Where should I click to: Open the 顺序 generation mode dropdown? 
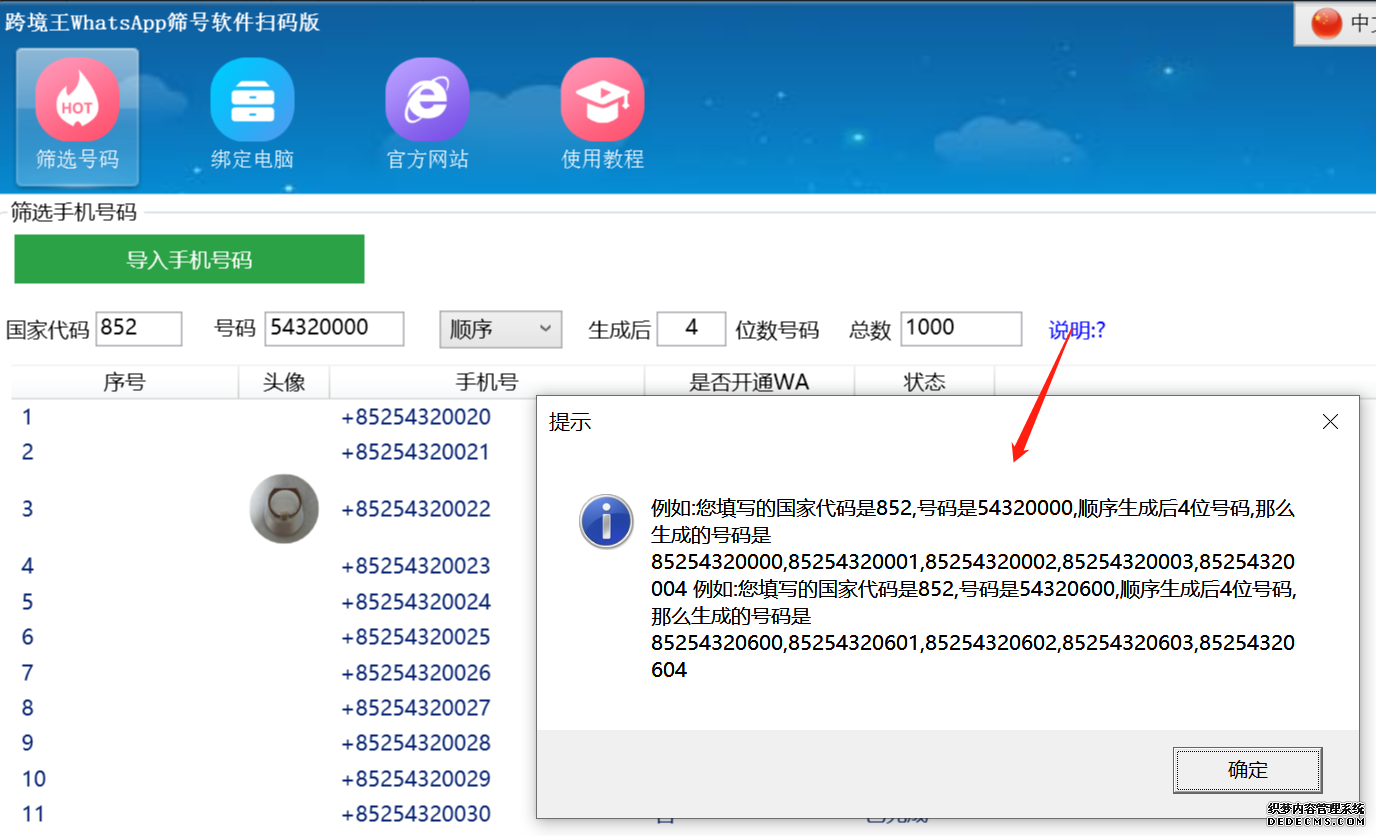(x=500, y=329)
